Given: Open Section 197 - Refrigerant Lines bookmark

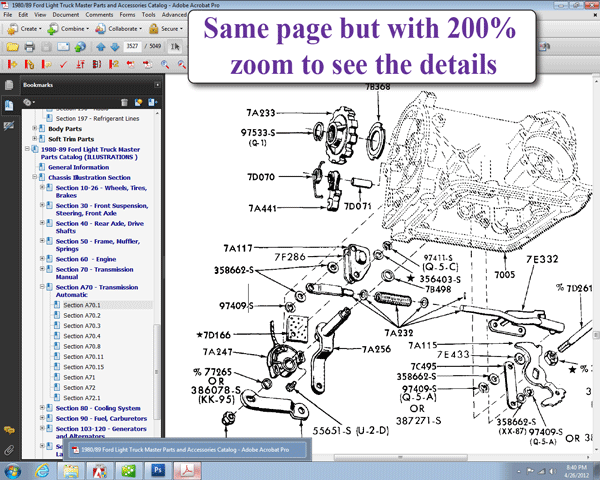Looking at the screenshot, I should [97, 119].
